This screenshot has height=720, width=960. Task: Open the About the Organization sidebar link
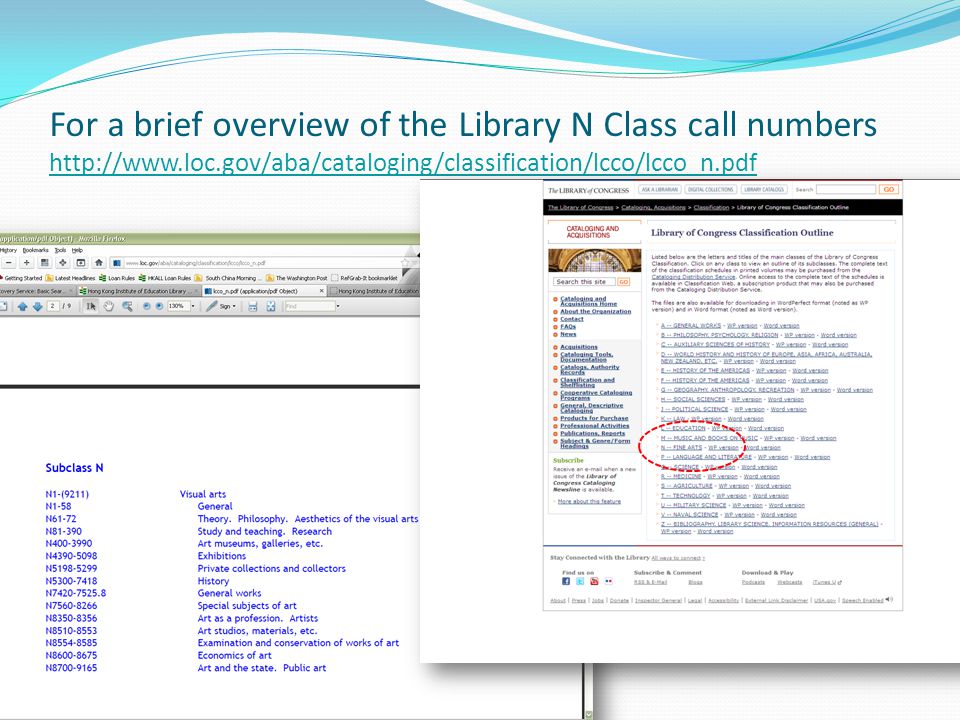click(x=595, y=312)
